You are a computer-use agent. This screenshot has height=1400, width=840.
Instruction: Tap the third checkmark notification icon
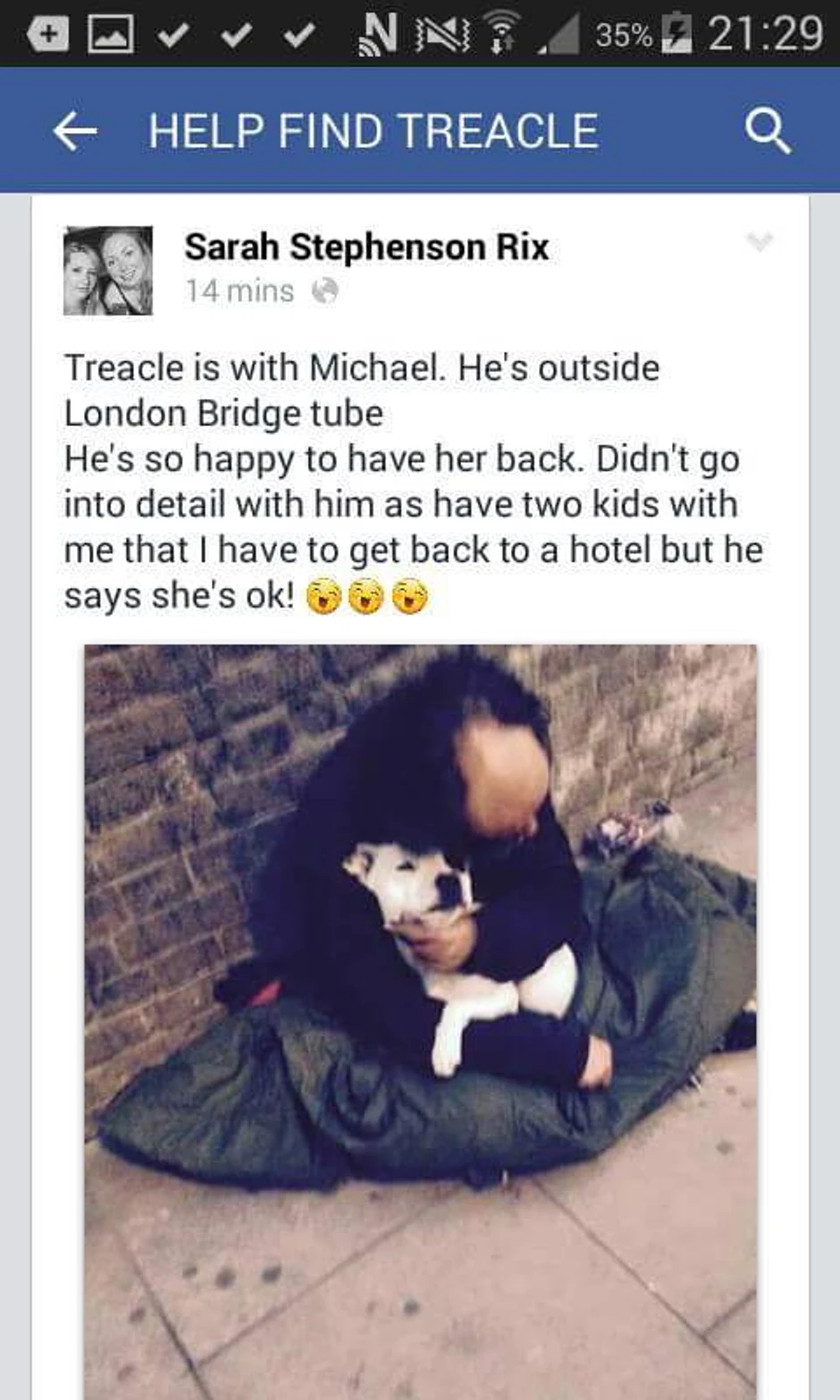point(299,36)
